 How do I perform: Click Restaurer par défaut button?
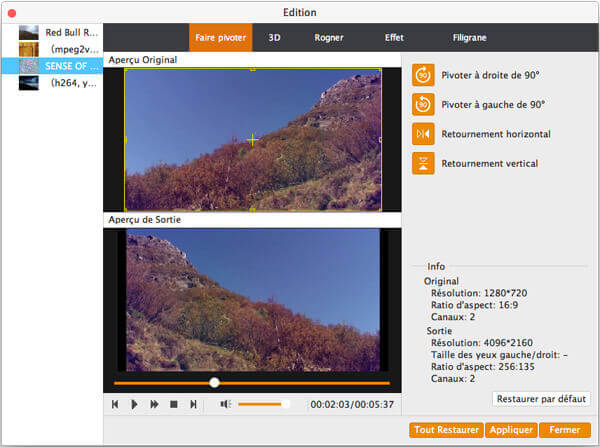541,399
